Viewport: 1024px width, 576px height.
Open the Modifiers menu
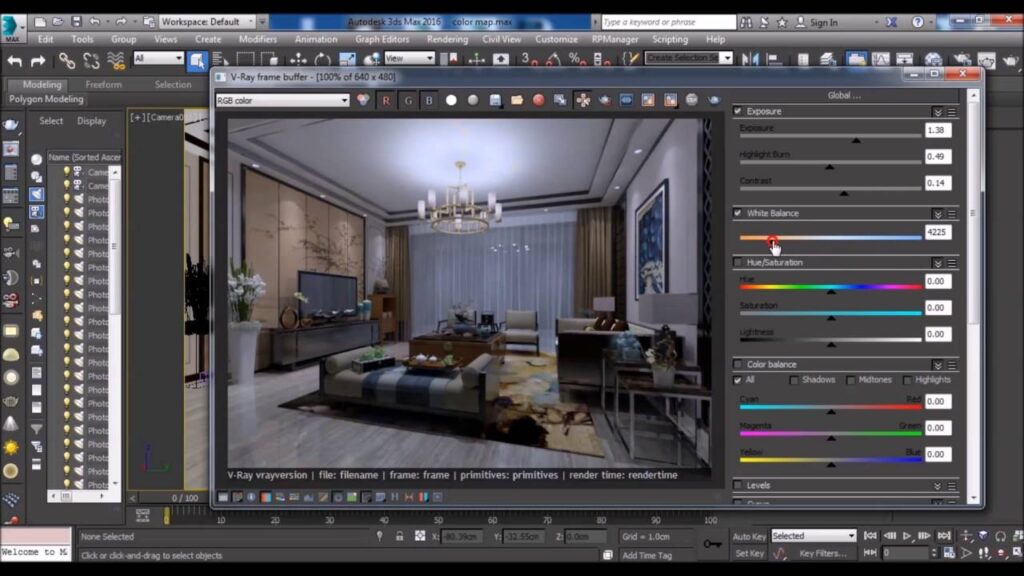coord(258,39)
